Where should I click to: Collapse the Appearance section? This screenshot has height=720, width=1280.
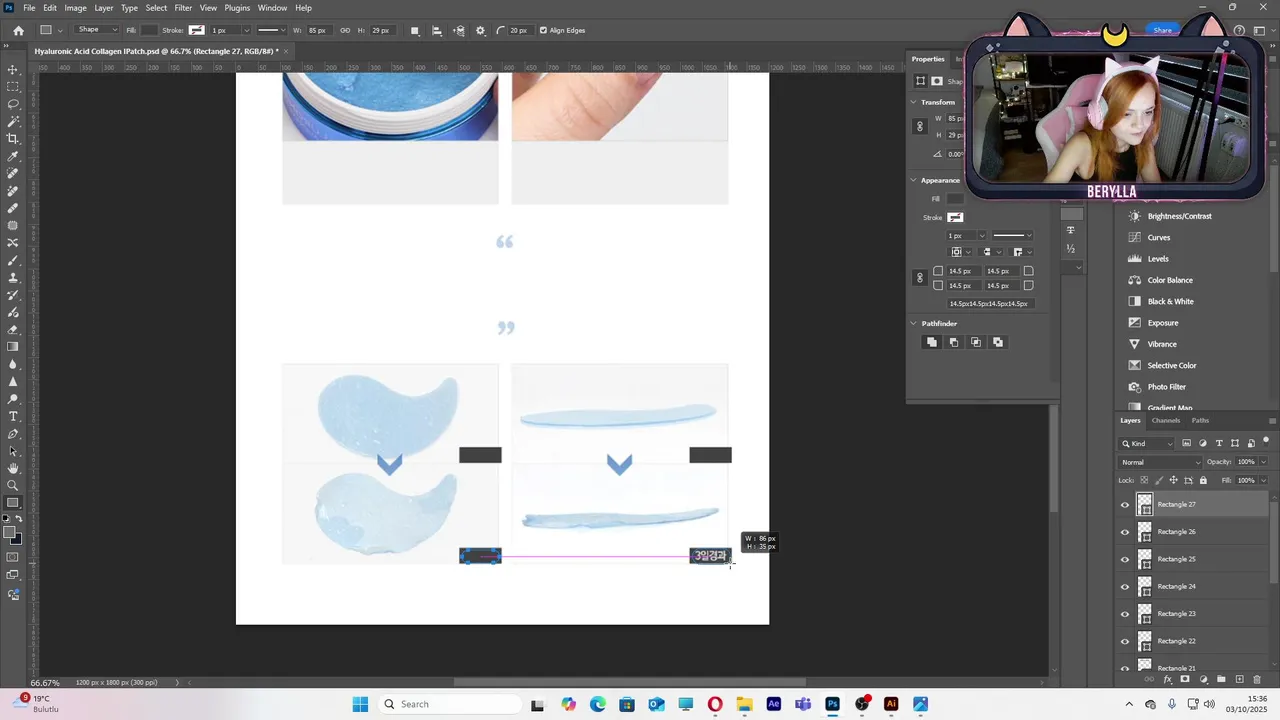tap(913, 180)
